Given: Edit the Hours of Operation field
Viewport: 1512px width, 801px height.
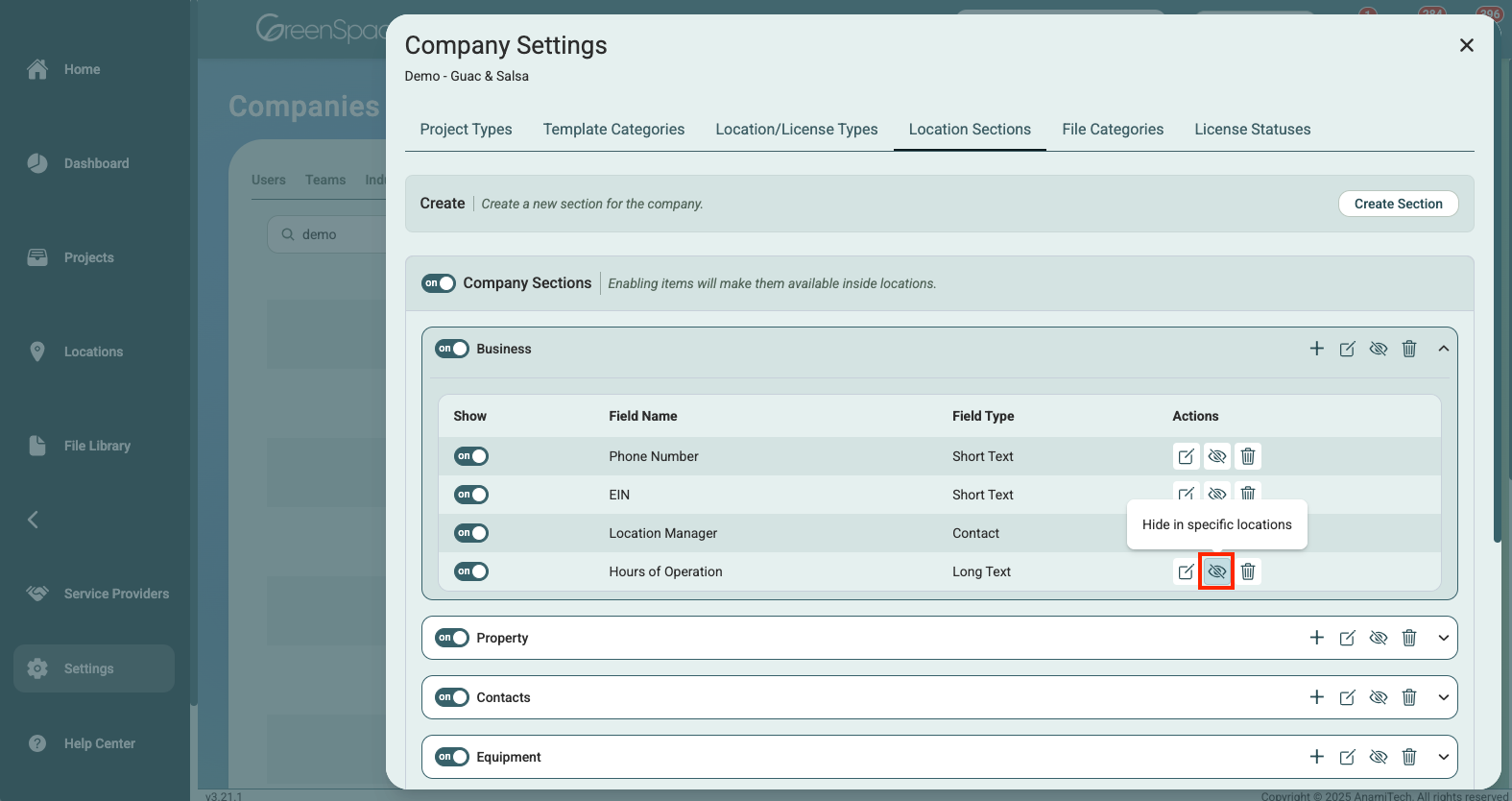Looking at the screenshot, I should point(1186,571).
